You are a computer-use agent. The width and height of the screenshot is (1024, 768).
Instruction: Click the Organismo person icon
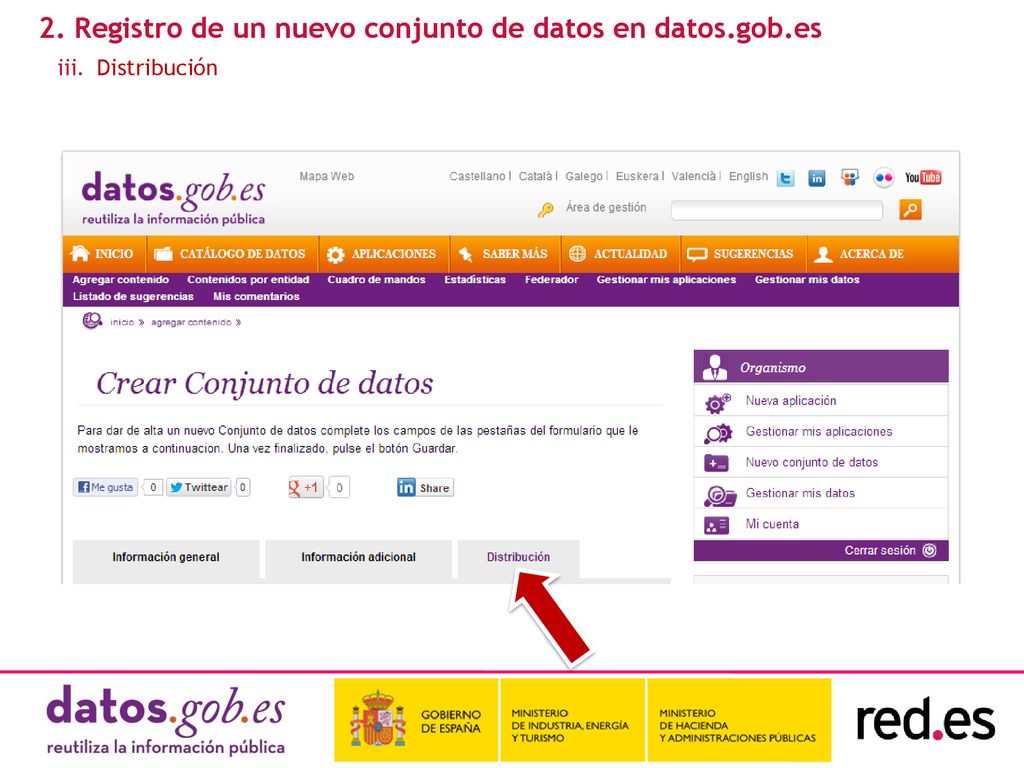(714, 367)
